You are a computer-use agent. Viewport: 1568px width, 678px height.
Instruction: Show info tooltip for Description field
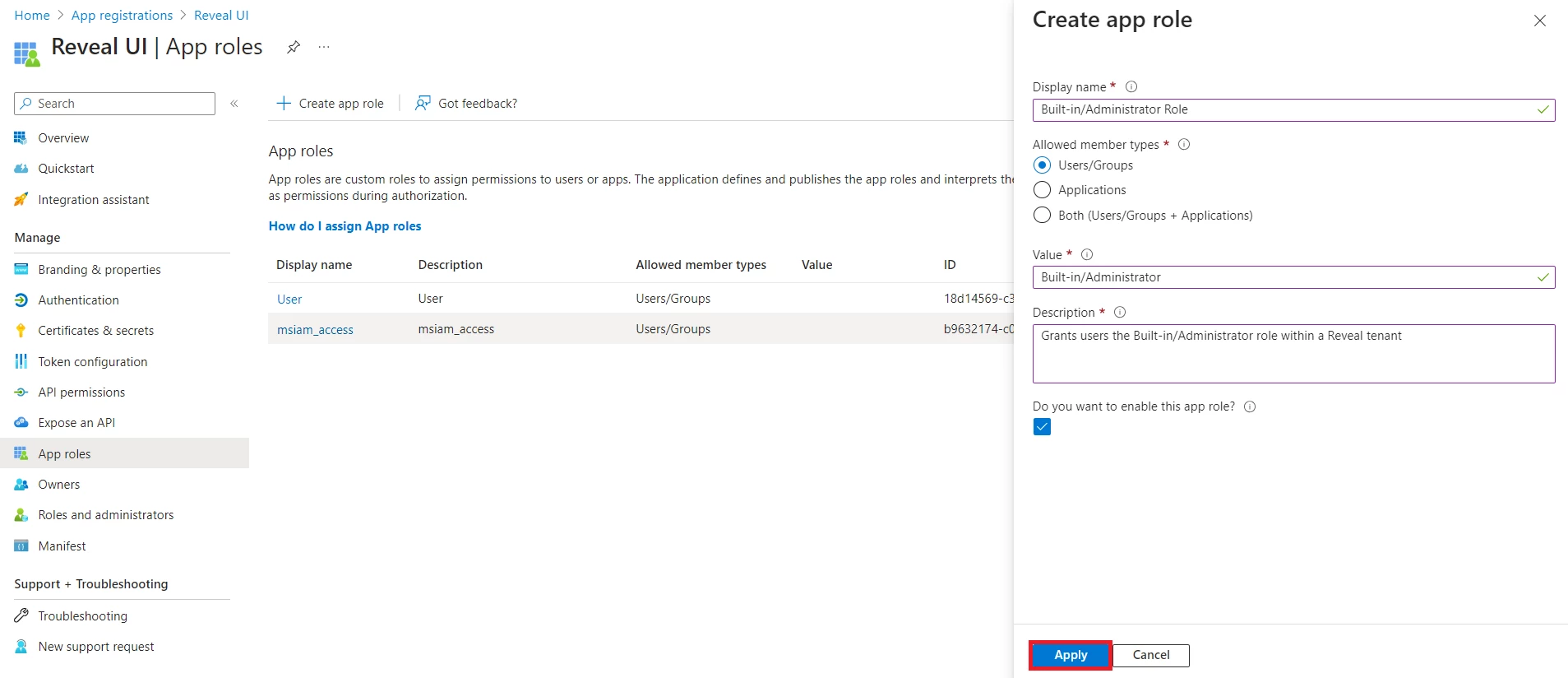[1120, 312]
